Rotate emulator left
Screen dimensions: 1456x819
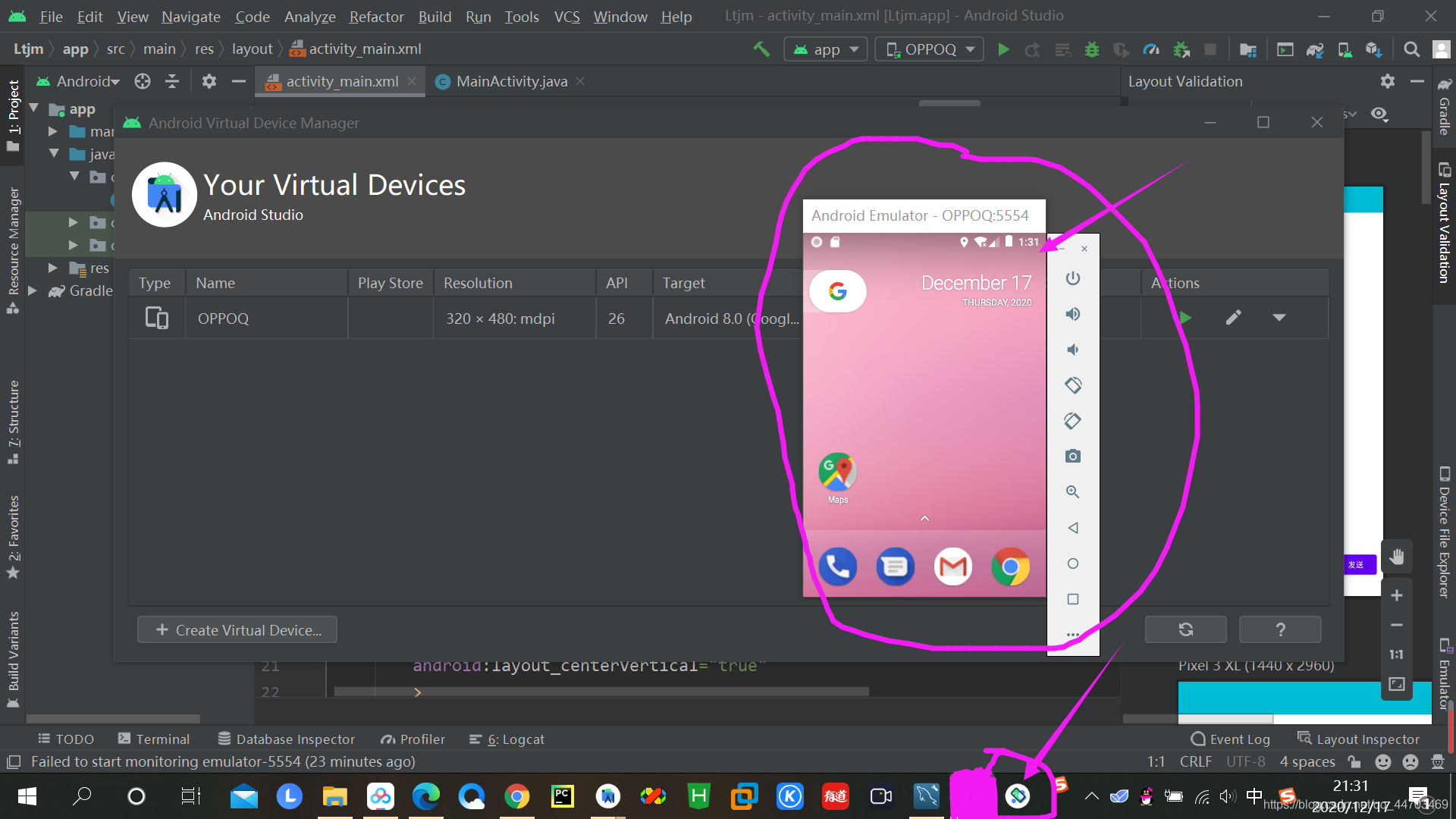[x=1072, y=385]
